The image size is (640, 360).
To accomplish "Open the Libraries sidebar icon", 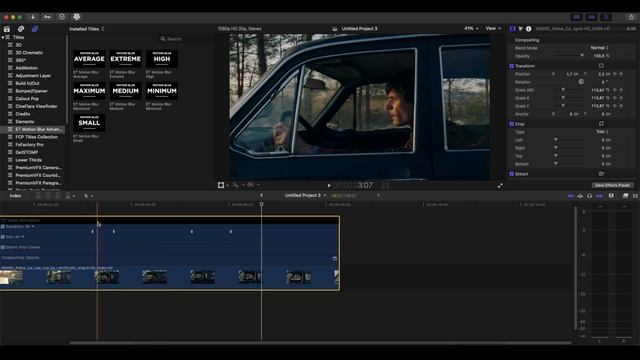I will [x=7, y=29].
